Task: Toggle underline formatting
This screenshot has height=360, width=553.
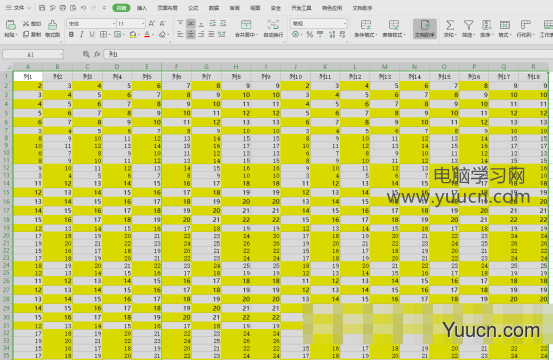Action: coord(92,35)
